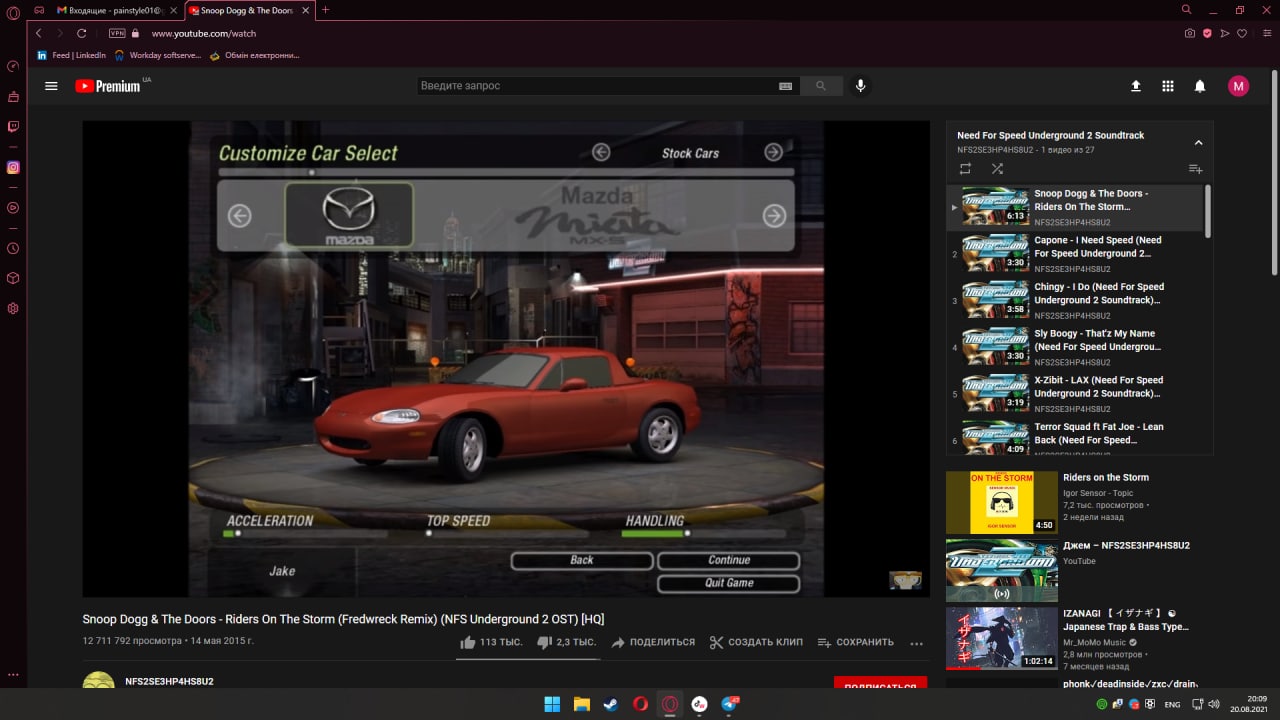This screenshot has height=720, width=1280.
Task: Open File Explorer from taskbar
Action: click(581, 704)
